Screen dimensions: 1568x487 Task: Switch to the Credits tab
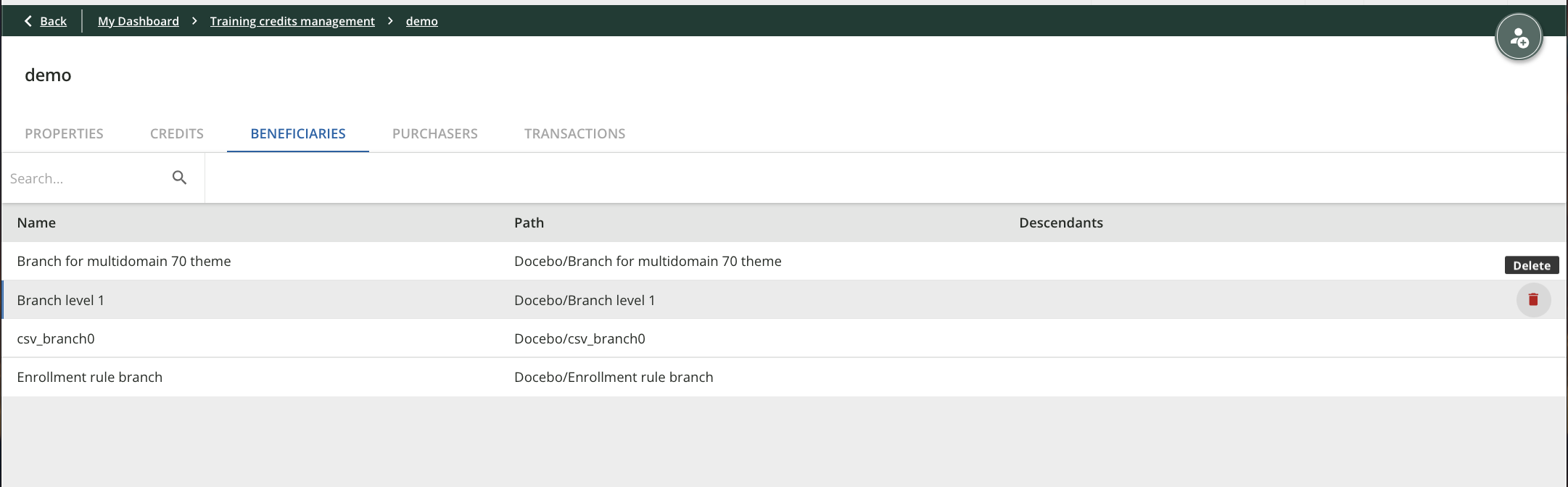[176, 133]
